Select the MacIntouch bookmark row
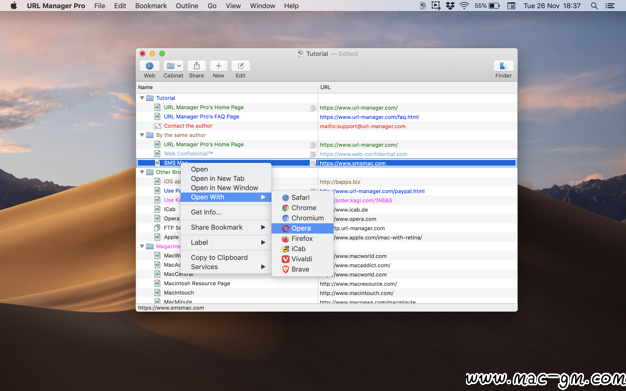626x391 pixels. pyautogui.click(x=327, y=293)
